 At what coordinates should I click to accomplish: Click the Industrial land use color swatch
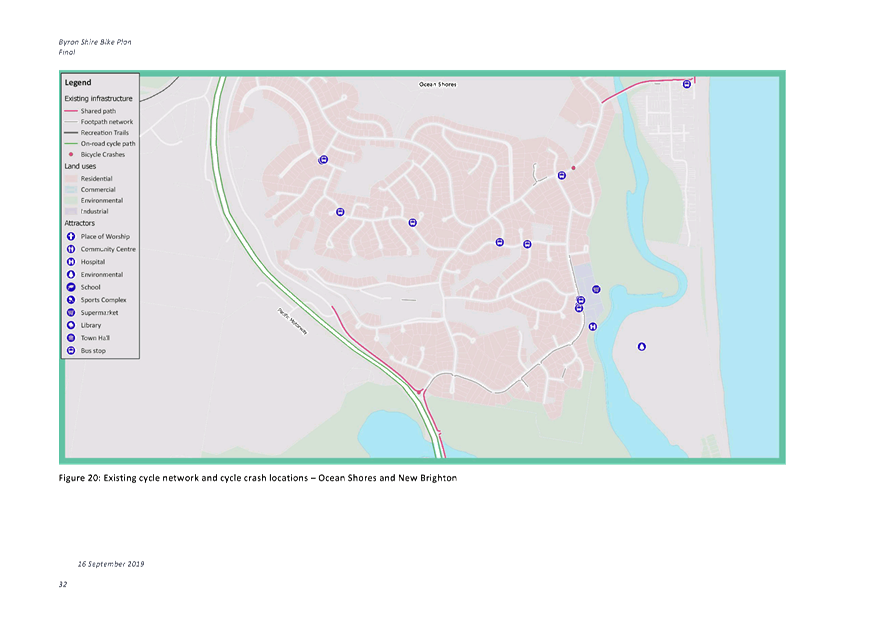[71, 211]
